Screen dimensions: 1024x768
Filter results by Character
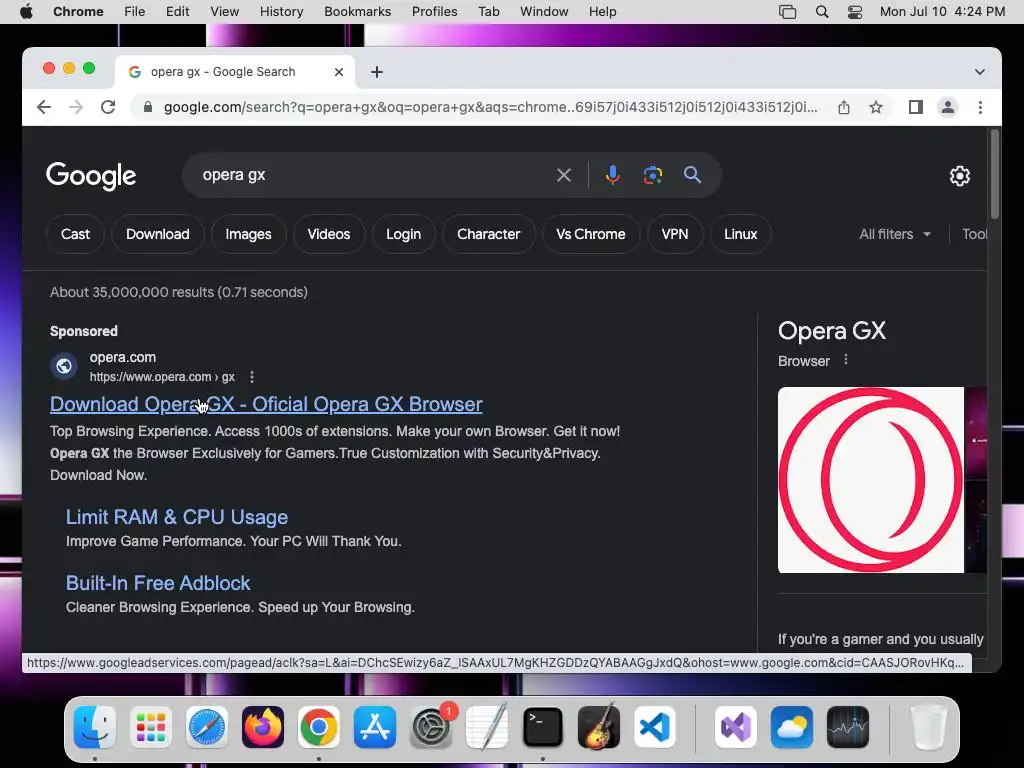tap(488, 234)
